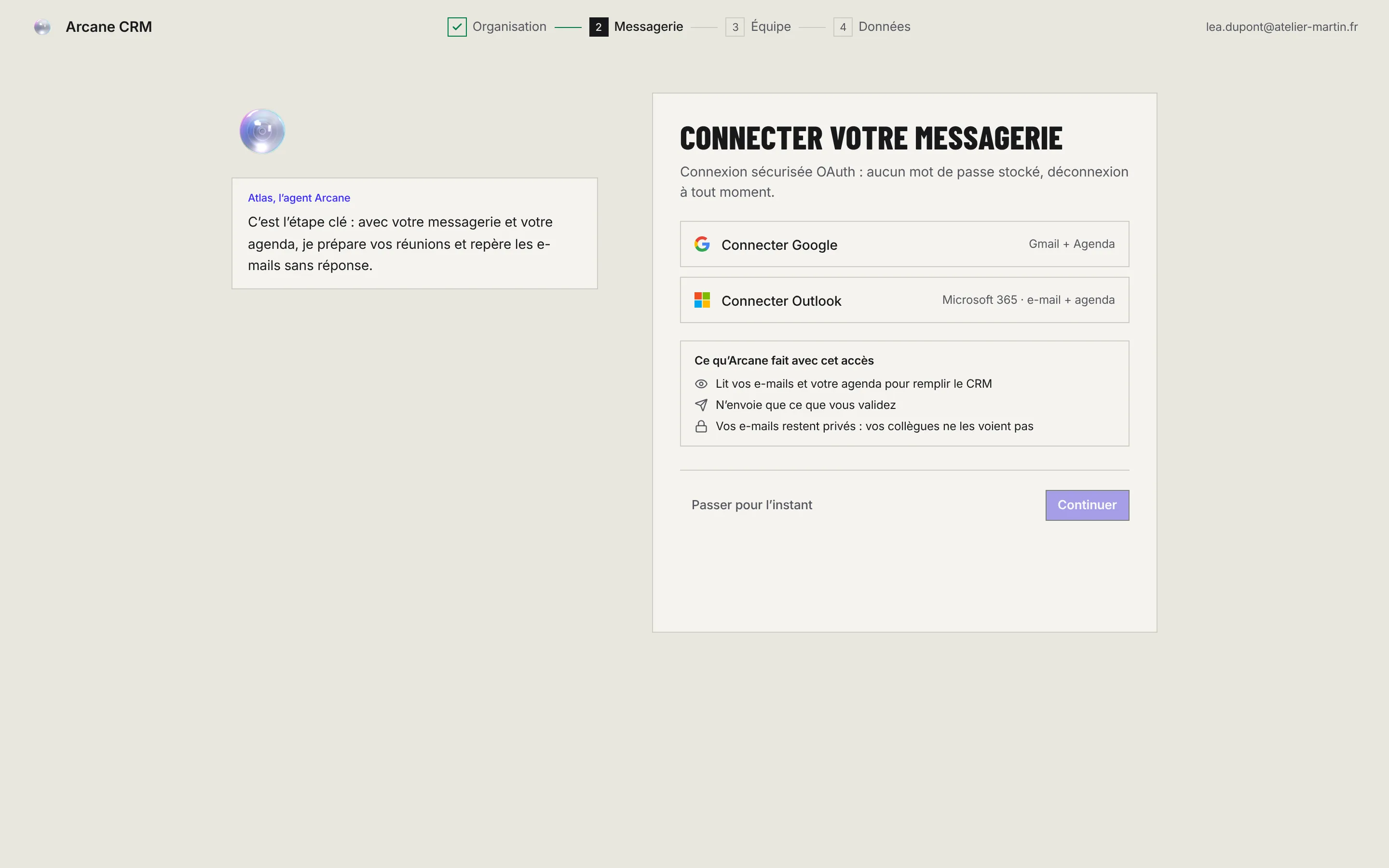The height and width of the screenshot is (868, 1389).
Task: Click 'Lit vos e-mails et votre agenda' line
Action: click(854, 384)
